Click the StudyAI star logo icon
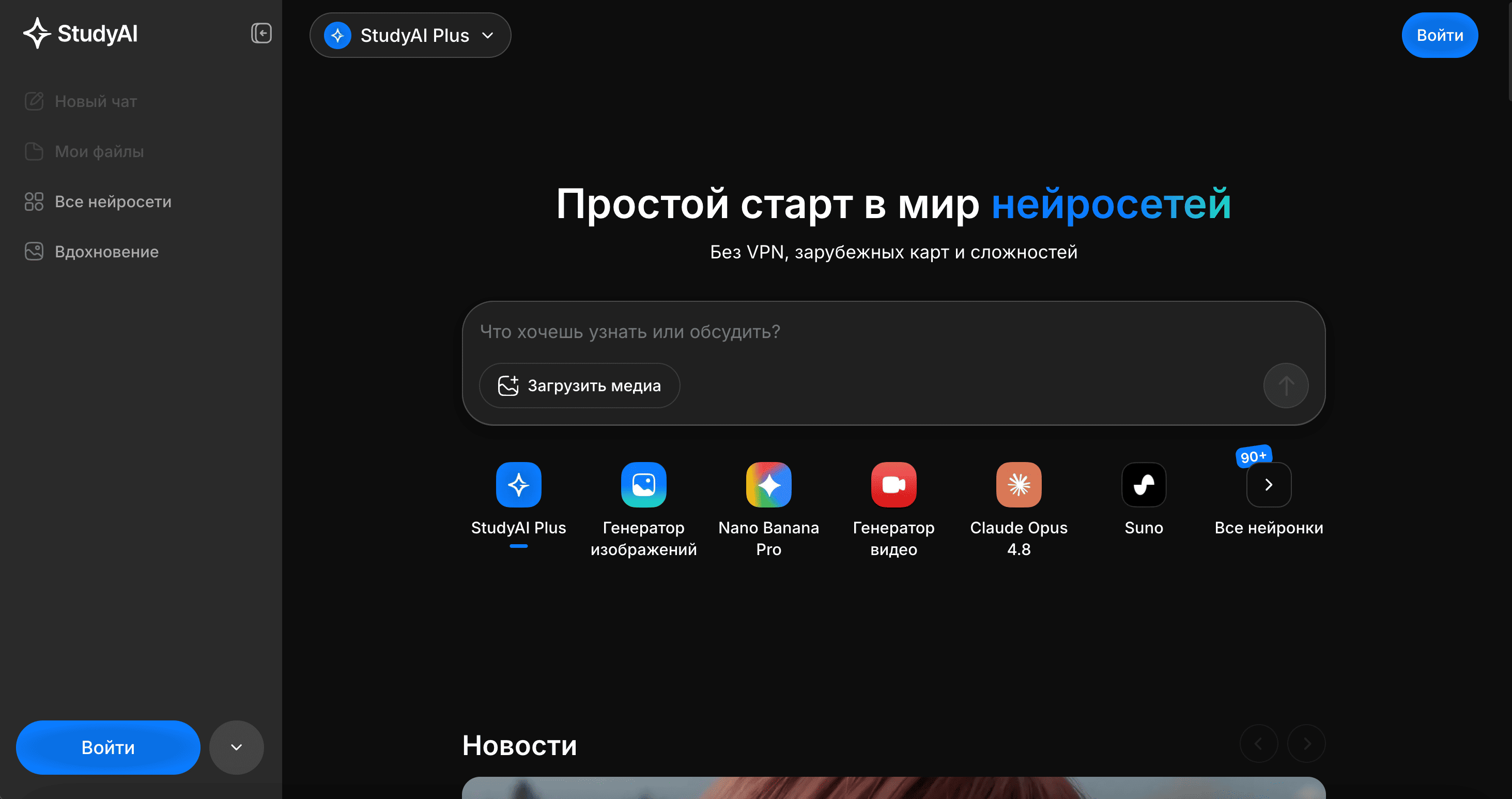The height and width of the screenshot is (799, 1512). [37, 33]
